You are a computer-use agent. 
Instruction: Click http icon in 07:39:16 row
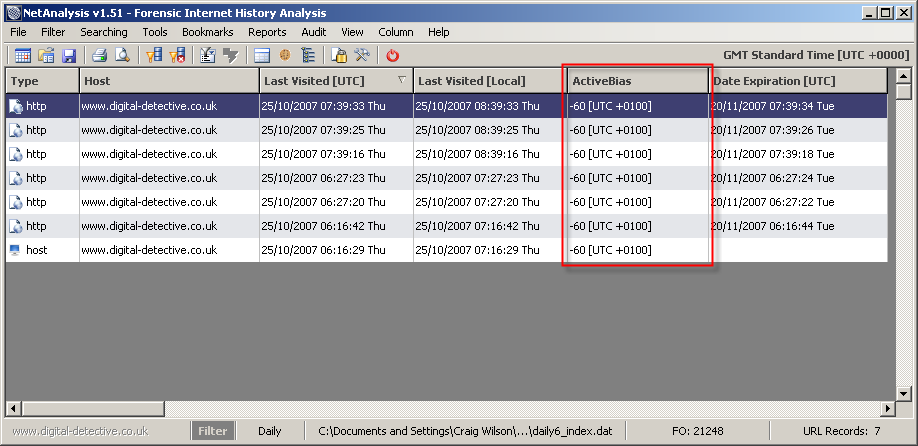(x=16, y=154)
